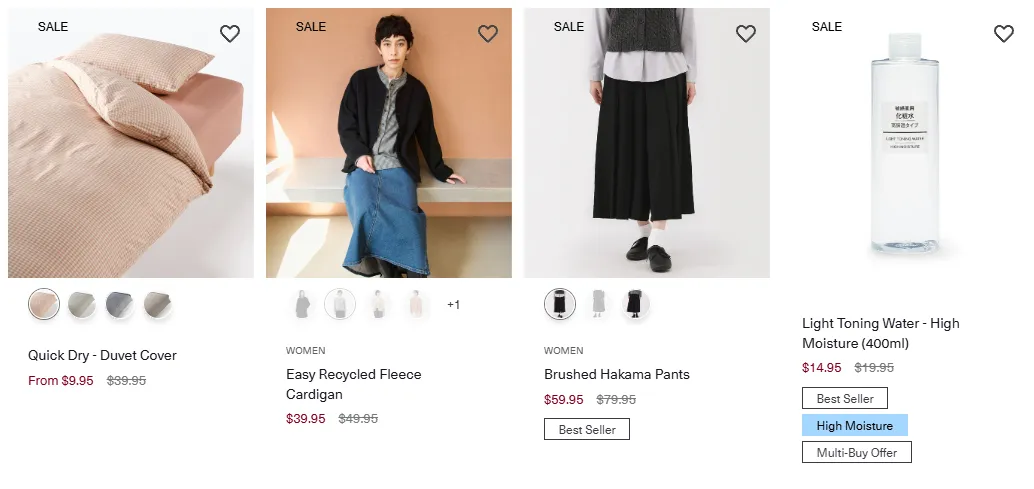Click the Brushed Hakama Pants title

[x=617, y=374]
